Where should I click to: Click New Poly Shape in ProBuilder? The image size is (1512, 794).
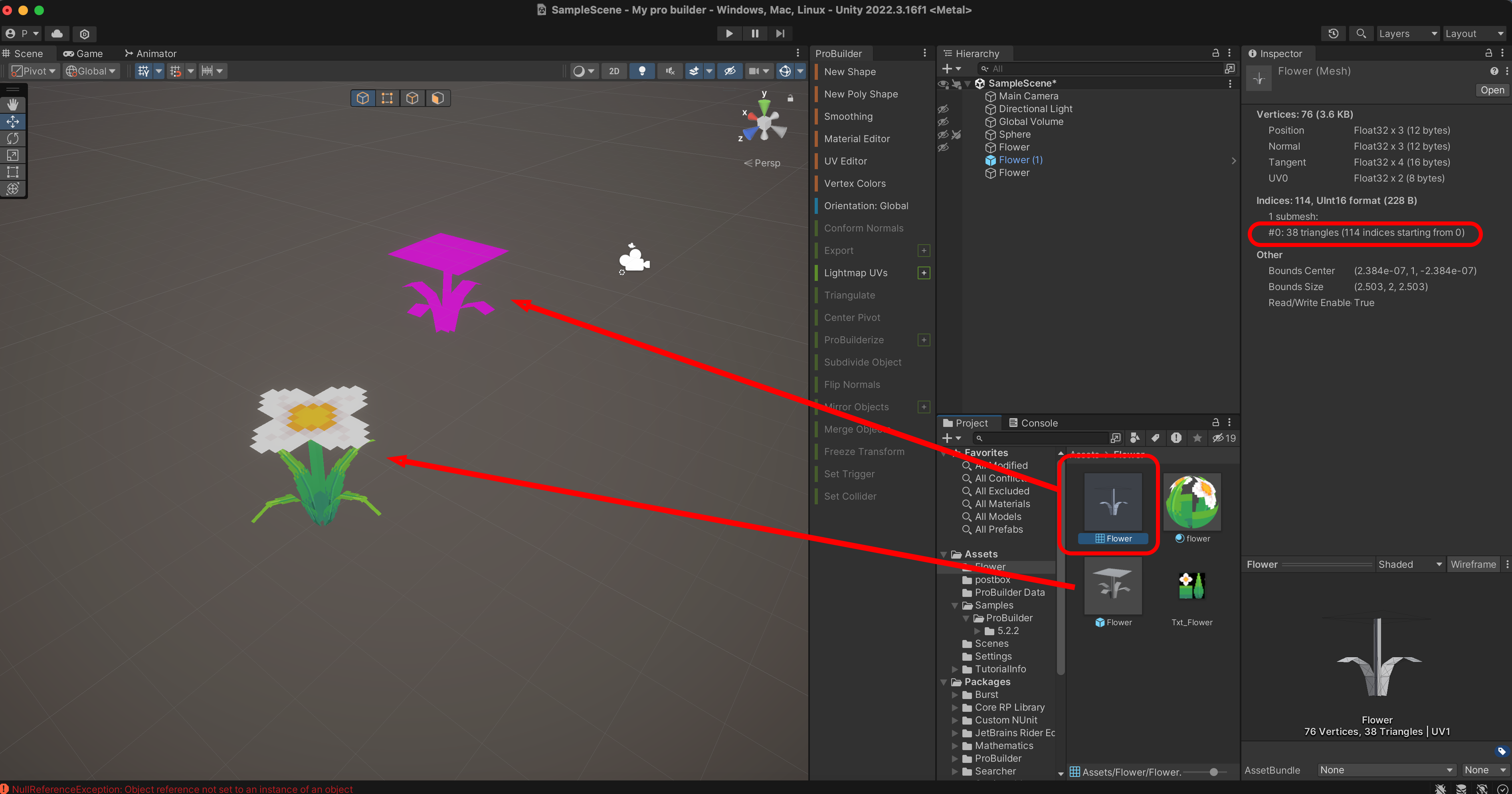click(x=861, y=94)
